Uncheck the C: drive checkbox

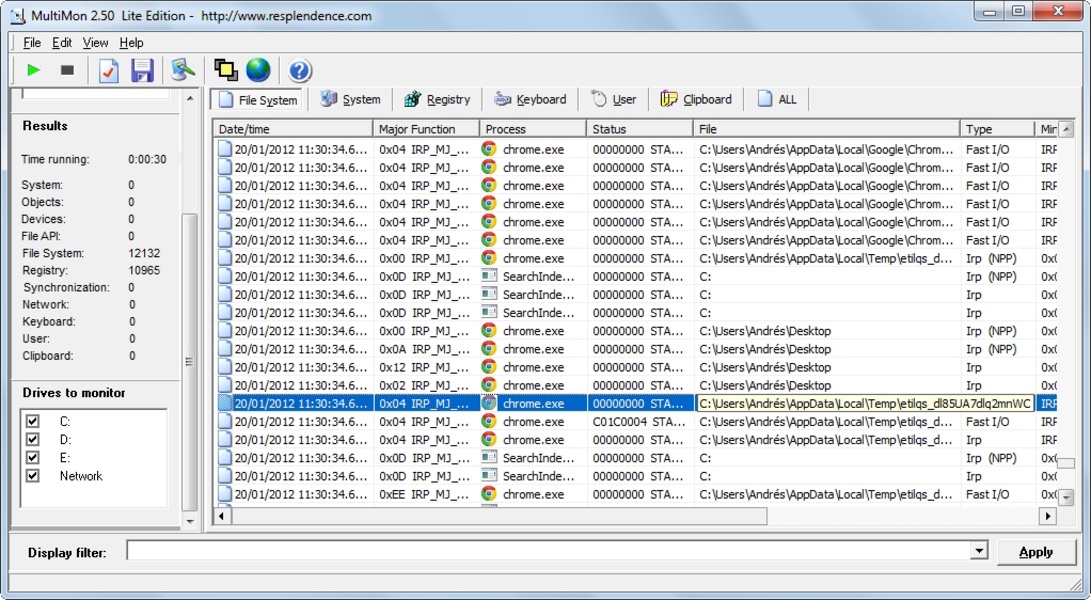33,422
